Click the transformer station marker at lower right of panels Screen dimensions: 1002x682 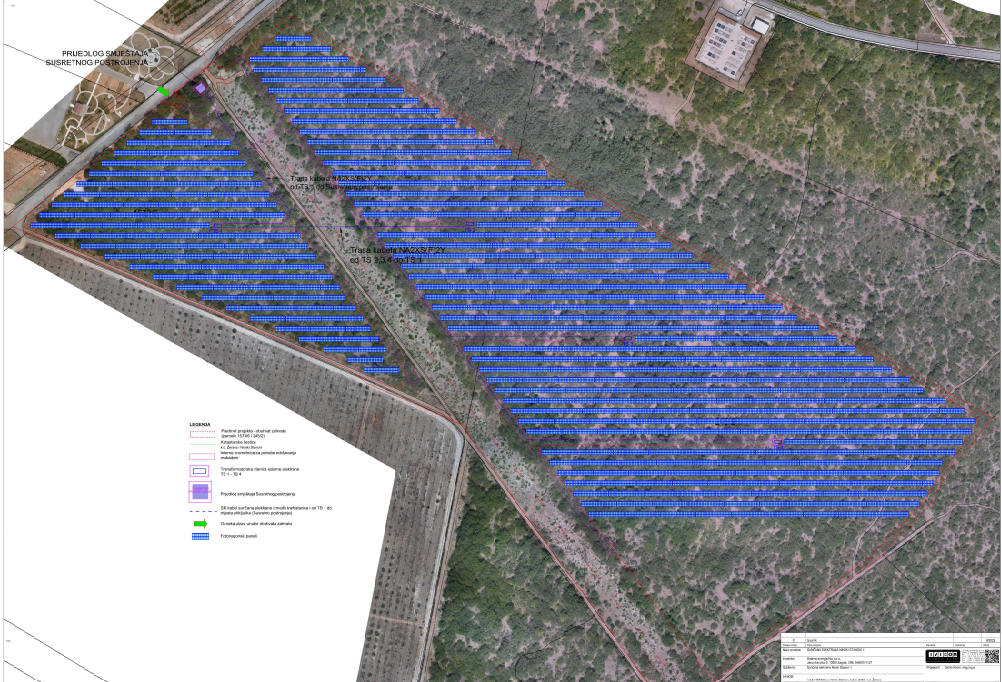[776, 440]
